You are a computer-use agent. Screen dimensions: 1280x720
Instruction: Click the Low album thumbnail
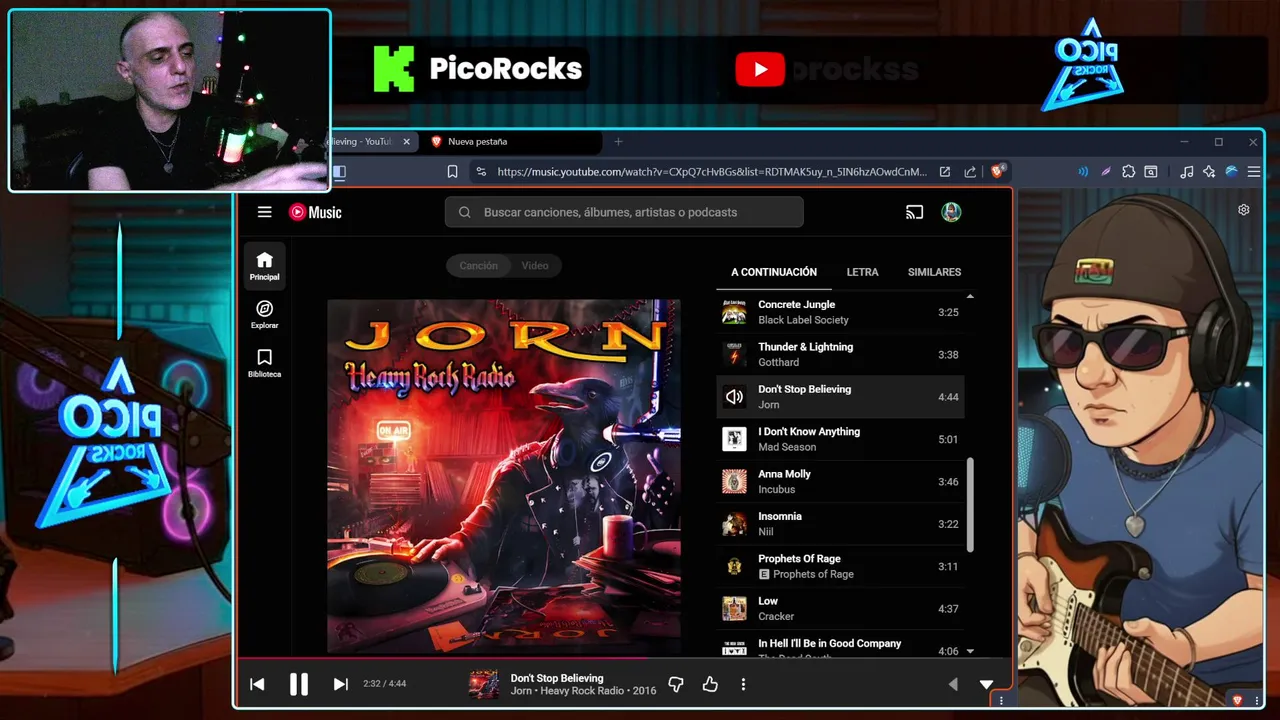(734, 608)
